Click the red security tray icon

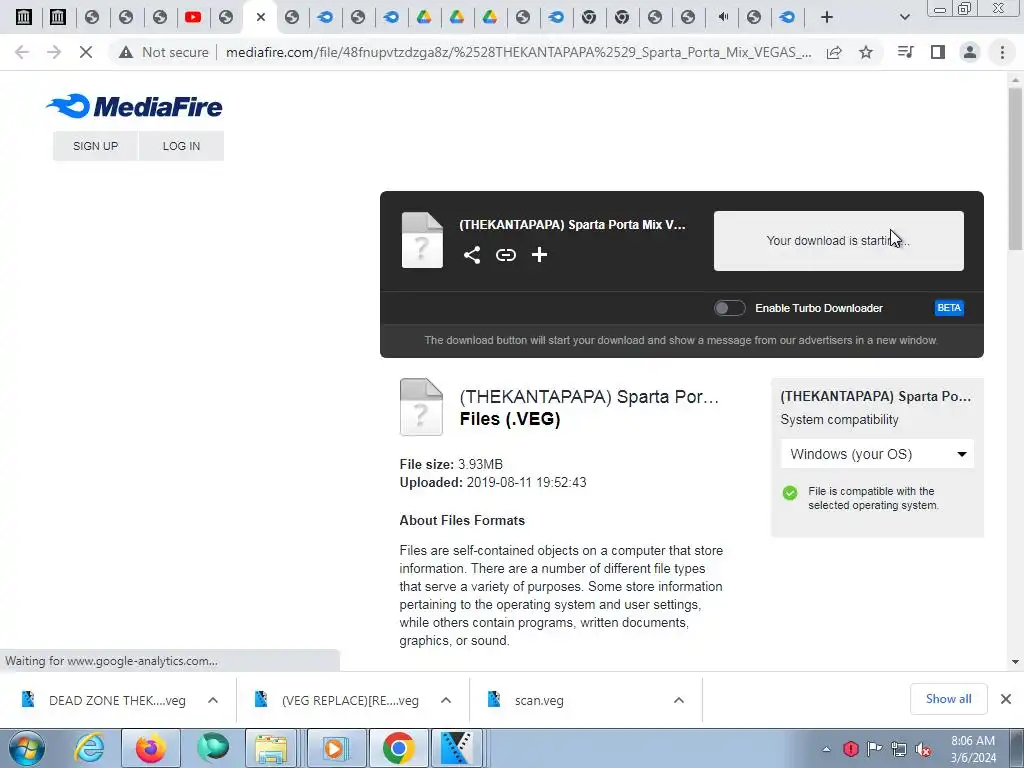click(850, 749)
